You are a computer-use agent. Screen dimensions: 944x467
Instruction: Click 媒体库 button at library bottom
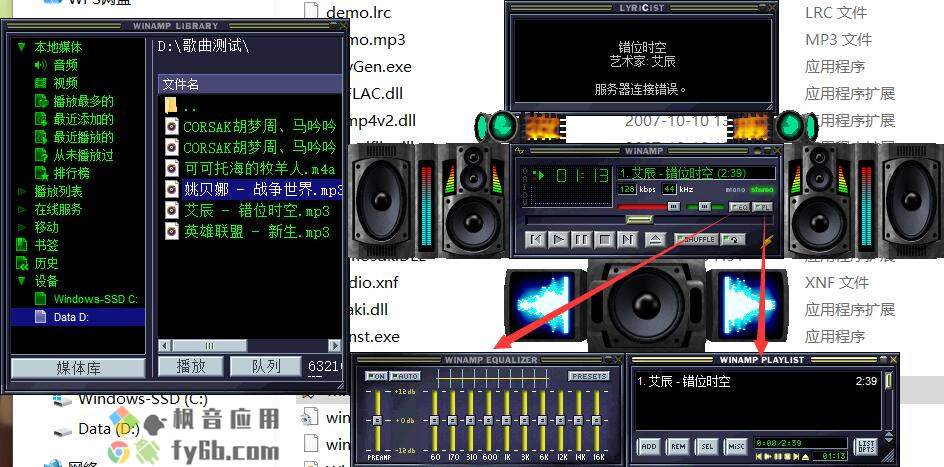click(78, 368)
